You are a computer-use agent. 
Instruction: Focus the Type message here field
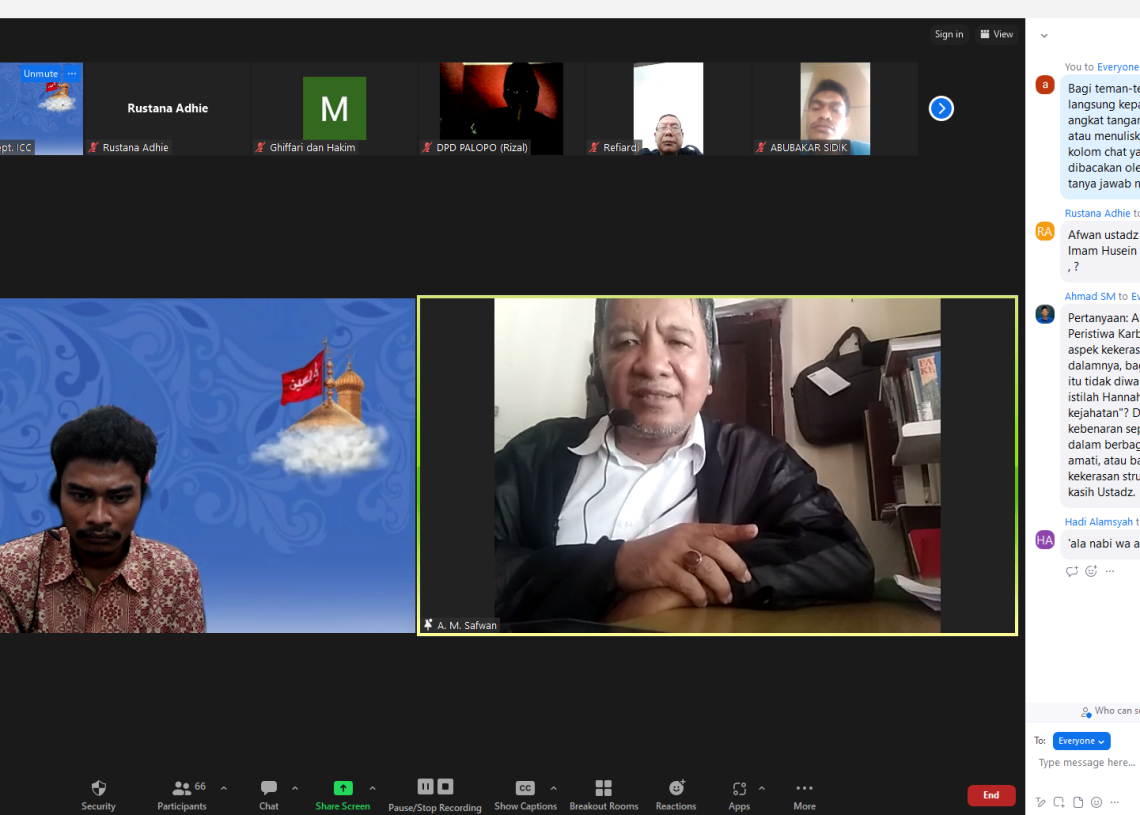(1087, 763)
